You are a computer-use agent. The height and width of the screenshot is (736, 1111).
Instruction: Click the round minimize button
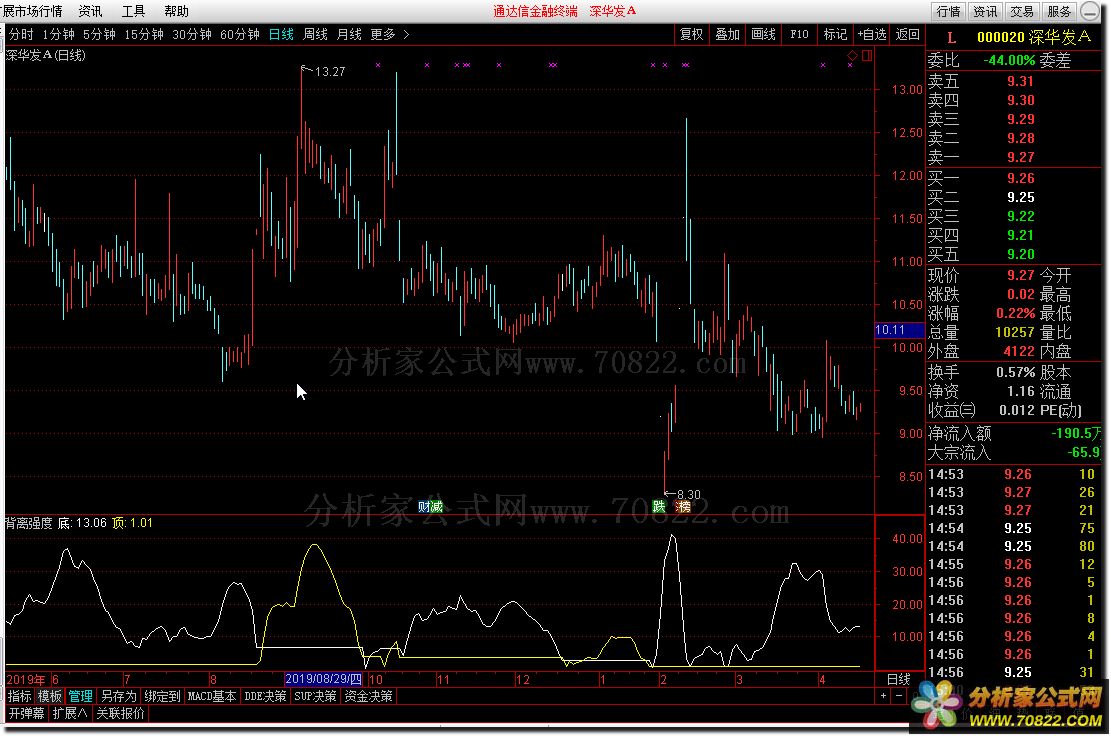tap(1090, 11)
